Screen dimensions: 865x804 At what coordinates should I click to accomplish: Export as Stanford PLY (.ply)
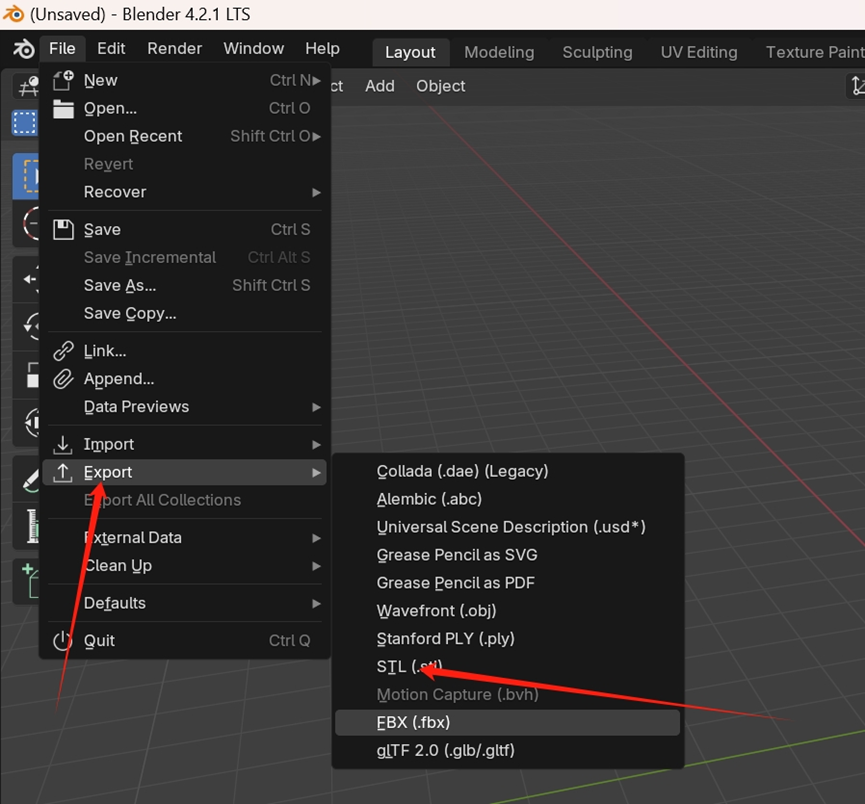(508, 639)
